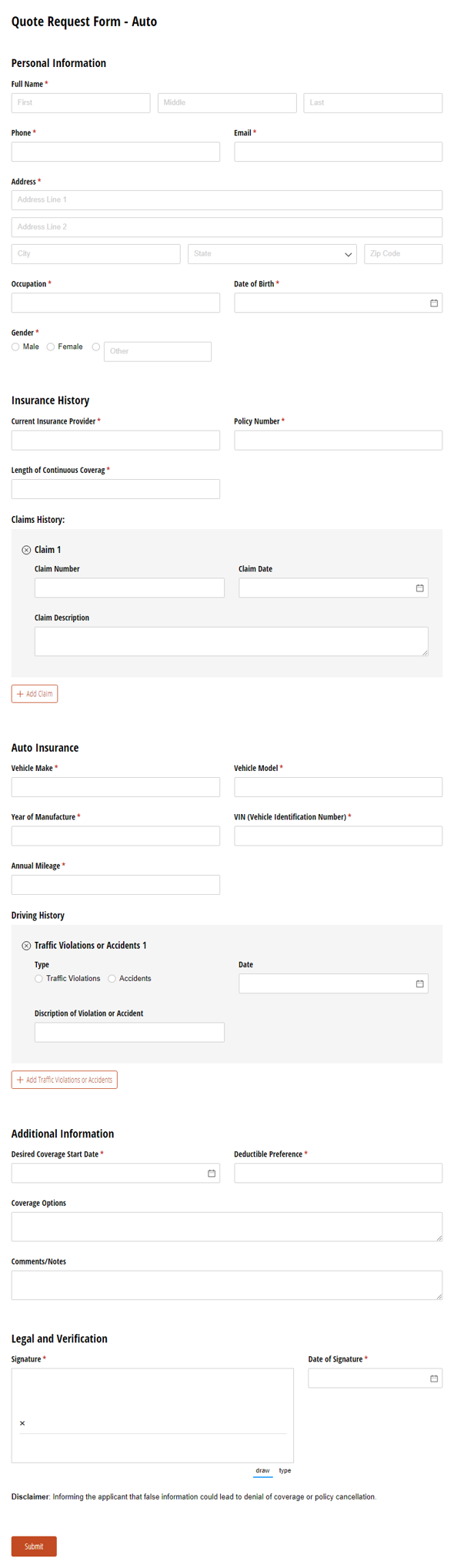Click the Date of Birth input
This screenshot has width=454, height=1568.
tap(339, 303)
